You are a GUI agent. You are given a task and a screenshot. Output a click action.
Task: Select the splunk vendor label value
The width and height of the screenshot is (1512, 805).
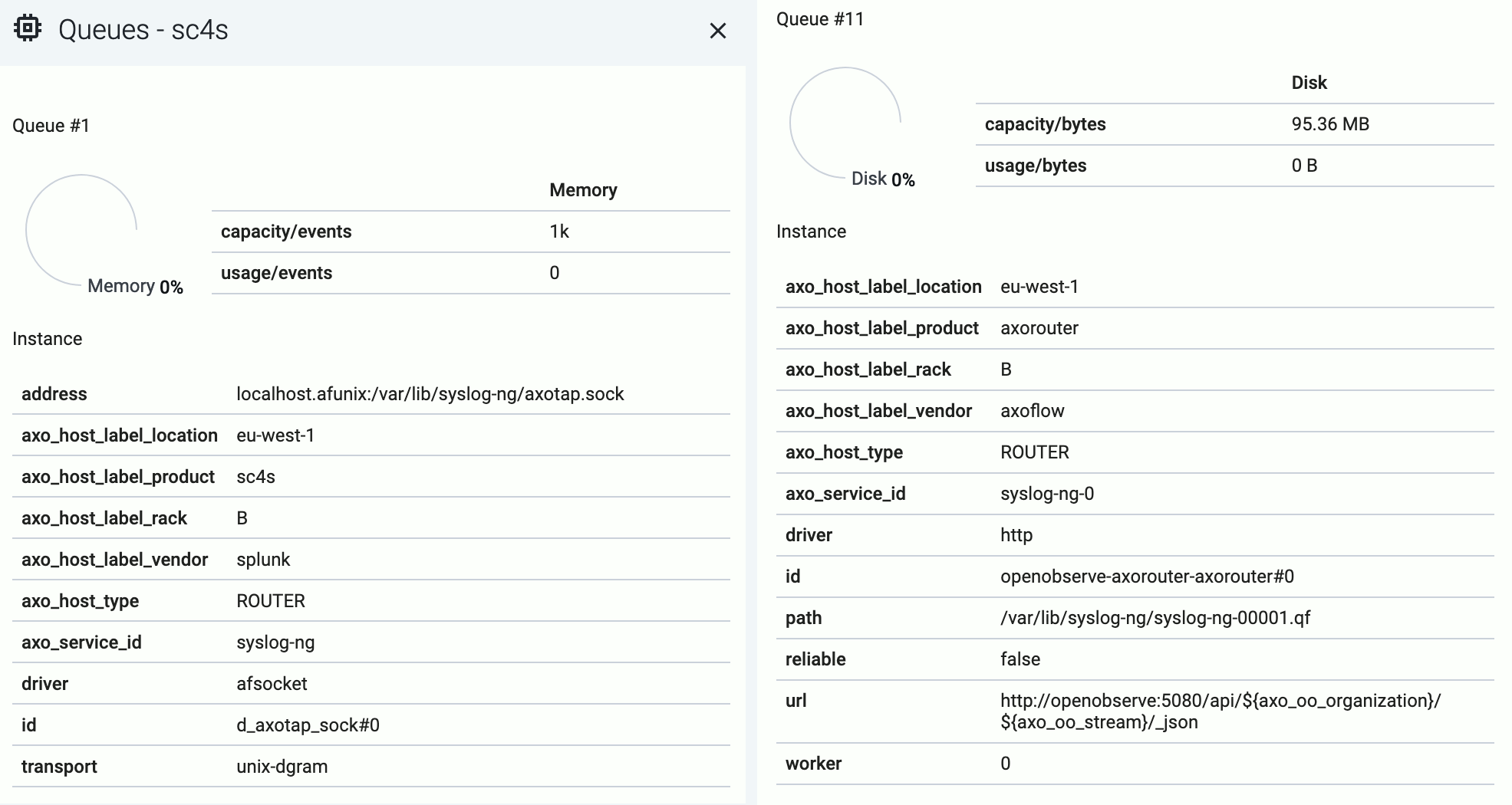pos(263,560)
